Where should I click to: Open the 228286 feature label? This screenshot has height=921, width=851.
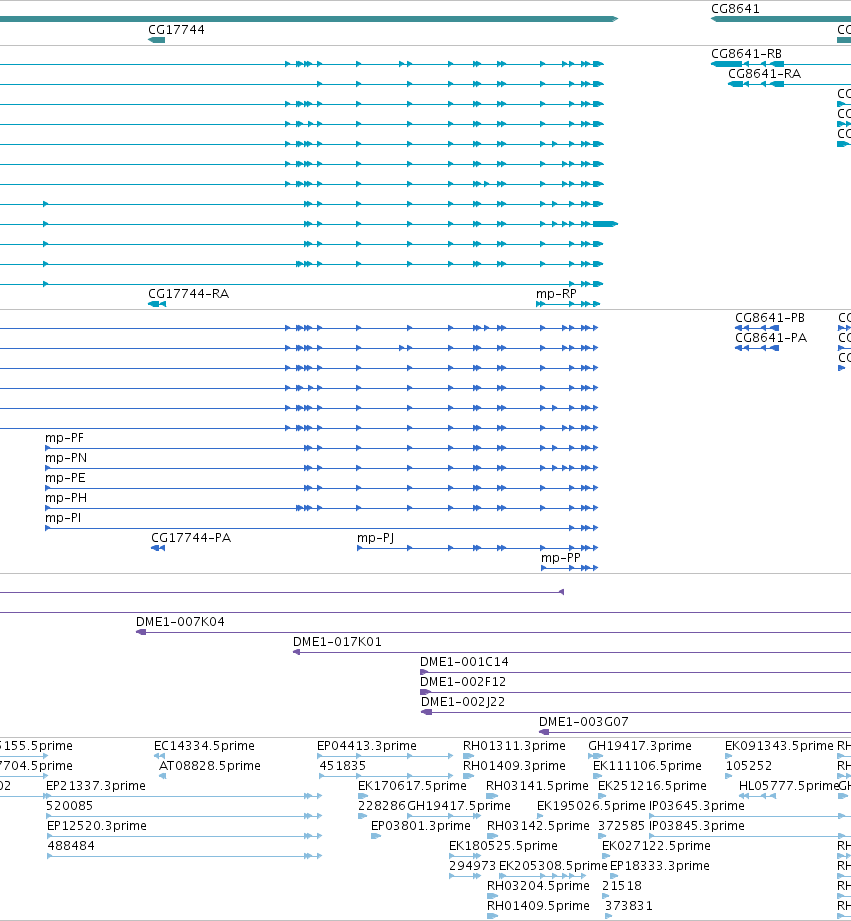[x=382, y=805]
